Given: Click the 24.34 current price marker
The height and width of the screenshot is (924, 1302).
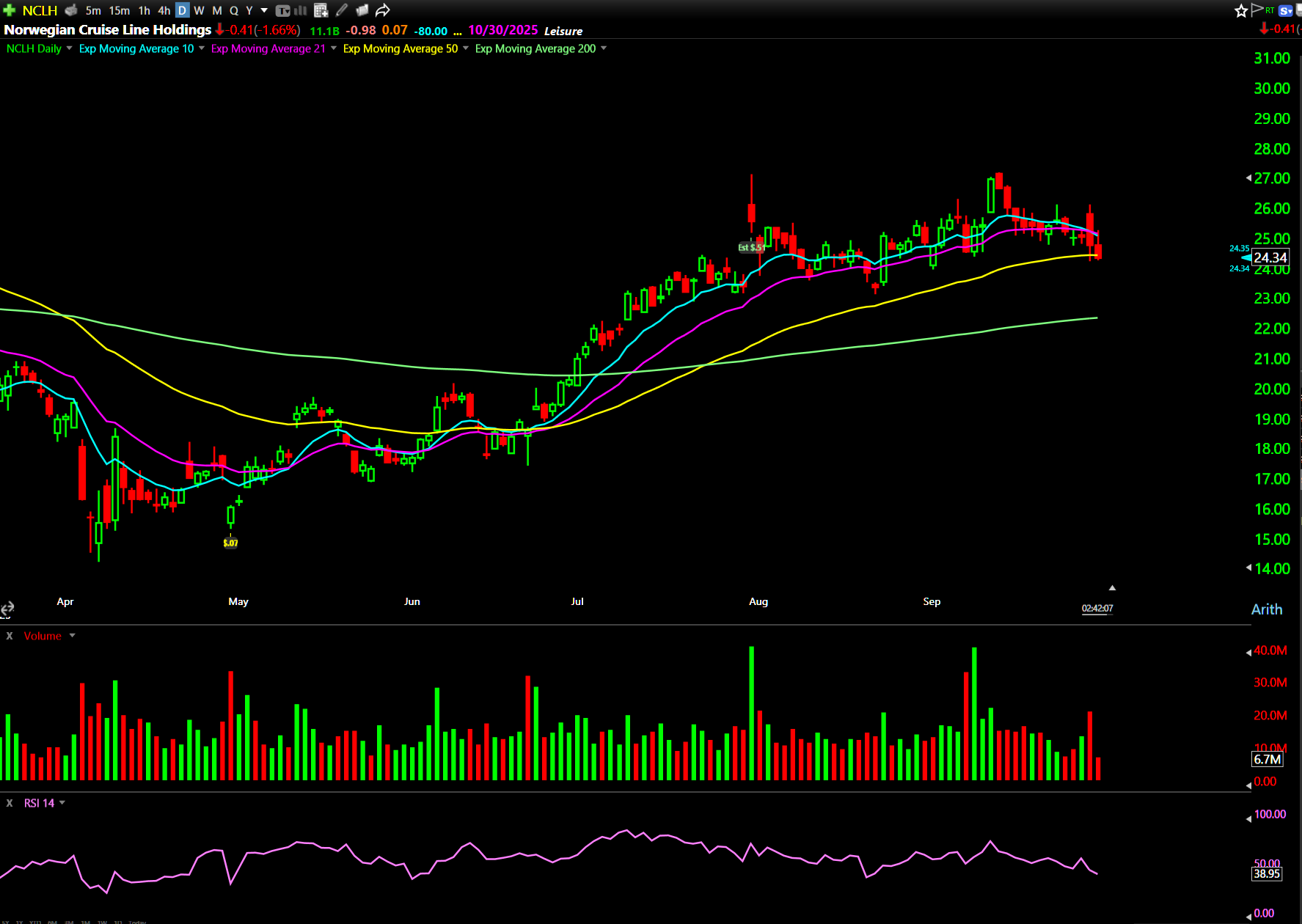Looking at the screenshot, I should 1270,257.
